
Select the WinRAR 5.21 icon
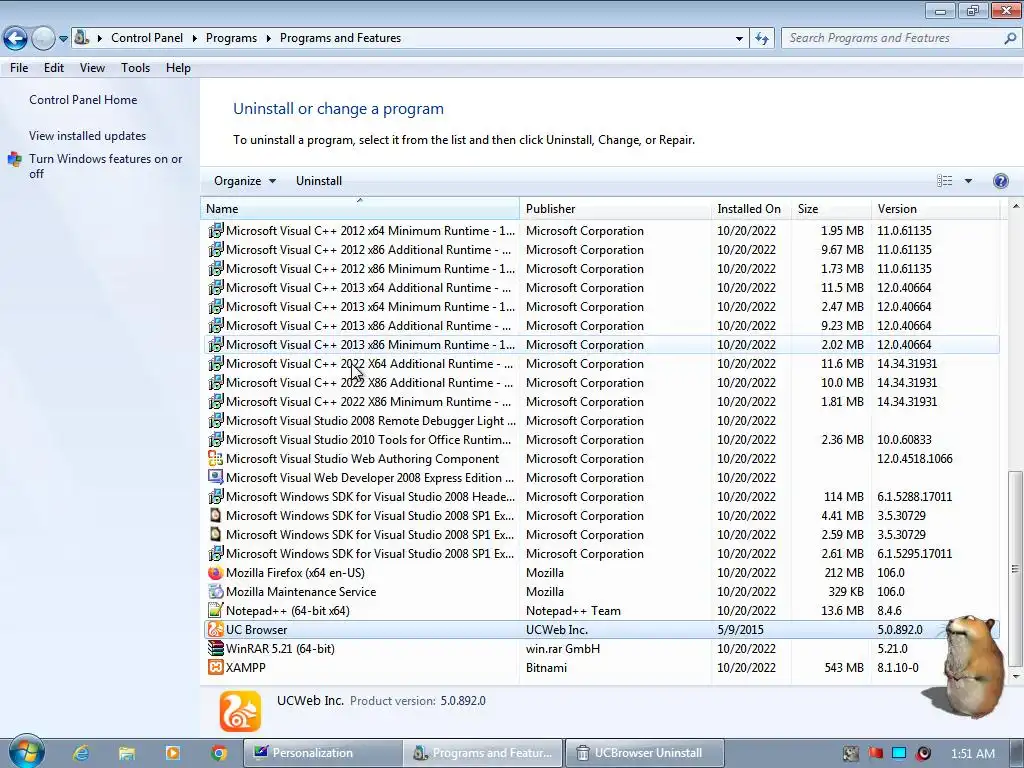click(x=215, y=648)
